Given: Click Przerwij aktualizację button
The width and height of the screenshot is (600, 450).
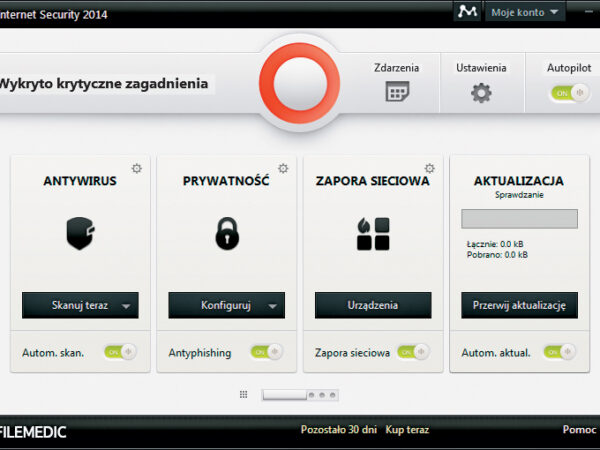Looking at the screenshot, I should click(x=519, y=305).
